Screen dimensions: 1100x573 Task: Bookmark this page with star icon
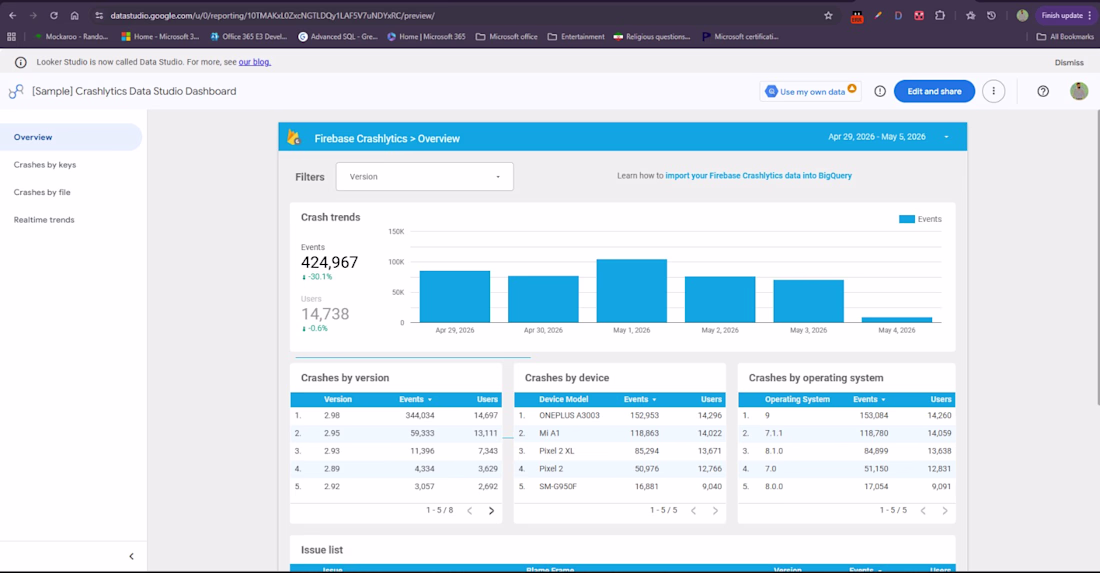point(828,15)
